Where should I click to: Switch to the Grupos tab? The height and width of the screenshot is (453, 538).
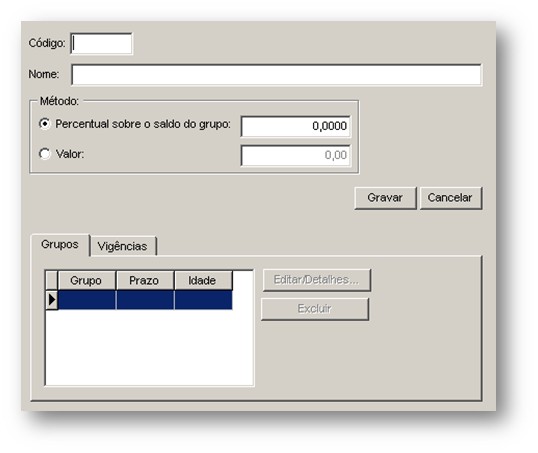[x=60, y=245]
